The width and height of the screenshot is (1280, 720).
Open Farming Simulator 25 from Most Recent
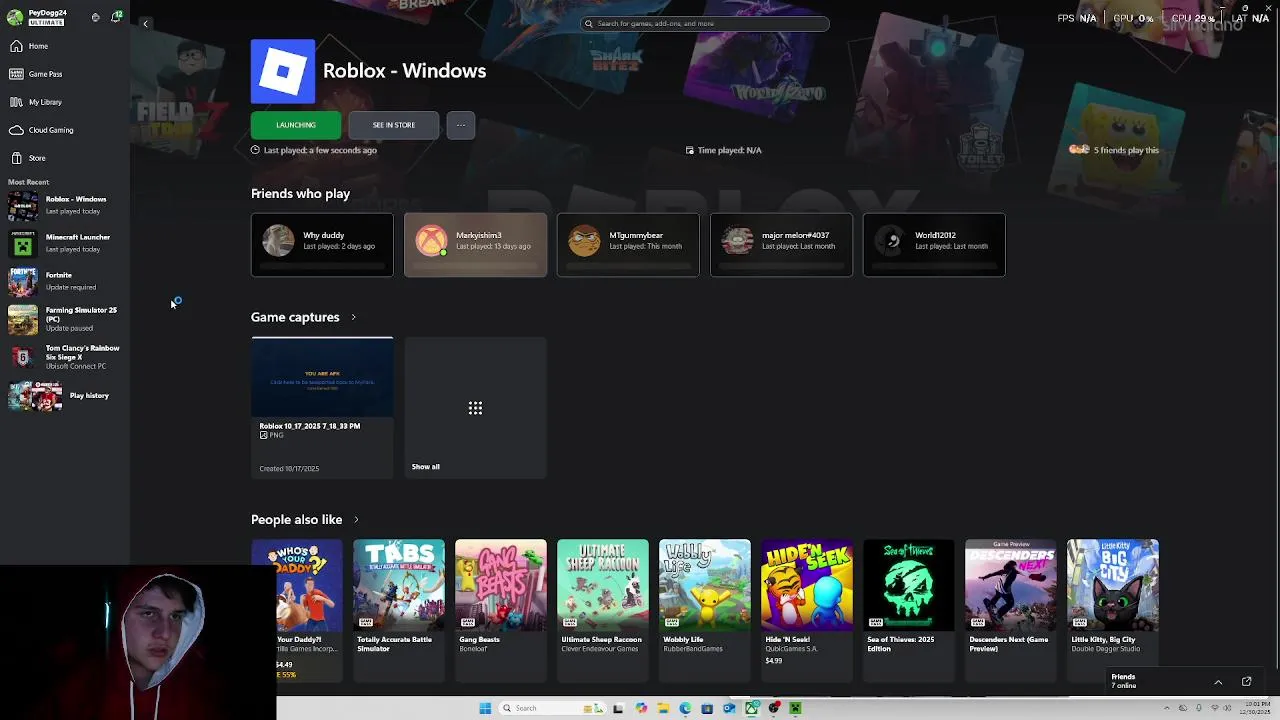coord(65,319)
